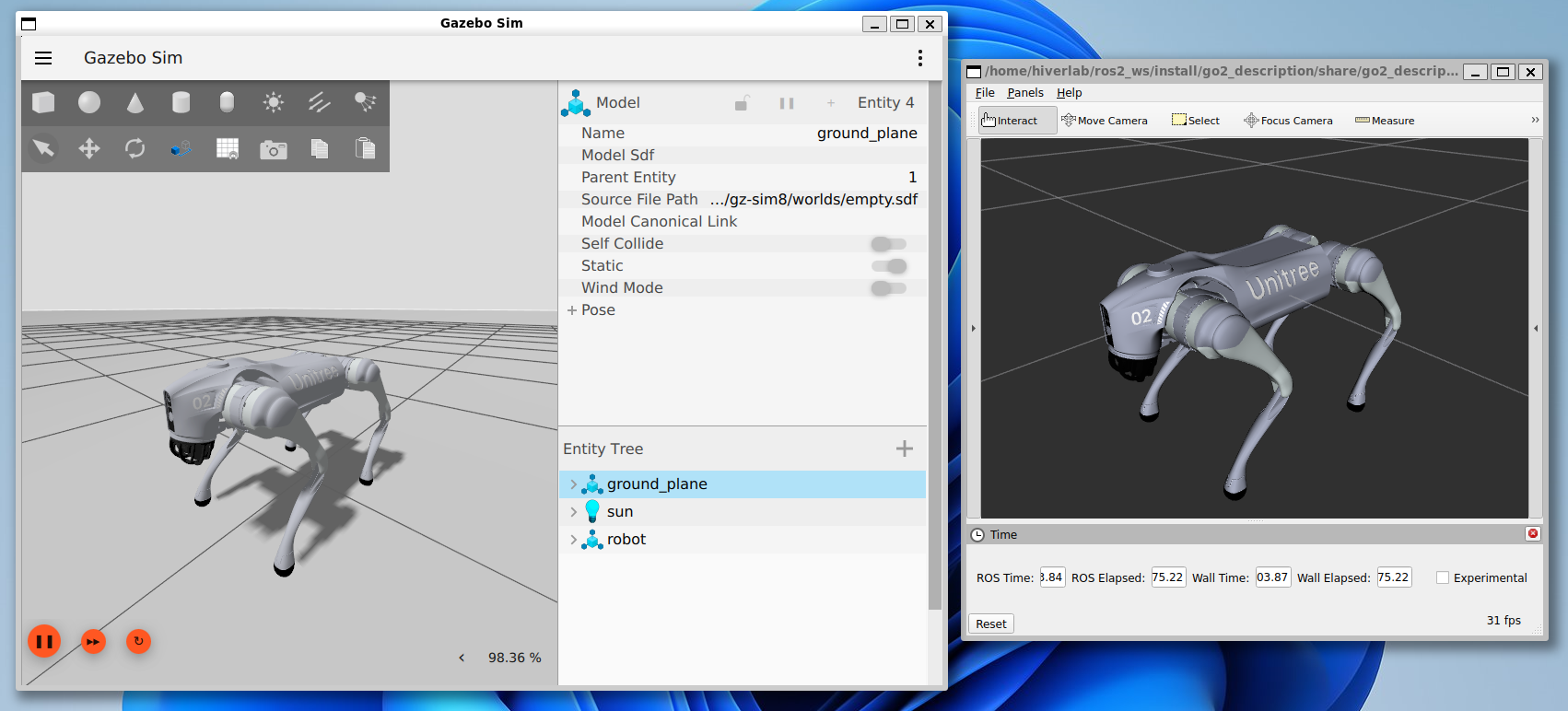Choose the select mode arrow tool
The width and height of the screenshot is (1568, 711).
(43, 148)
